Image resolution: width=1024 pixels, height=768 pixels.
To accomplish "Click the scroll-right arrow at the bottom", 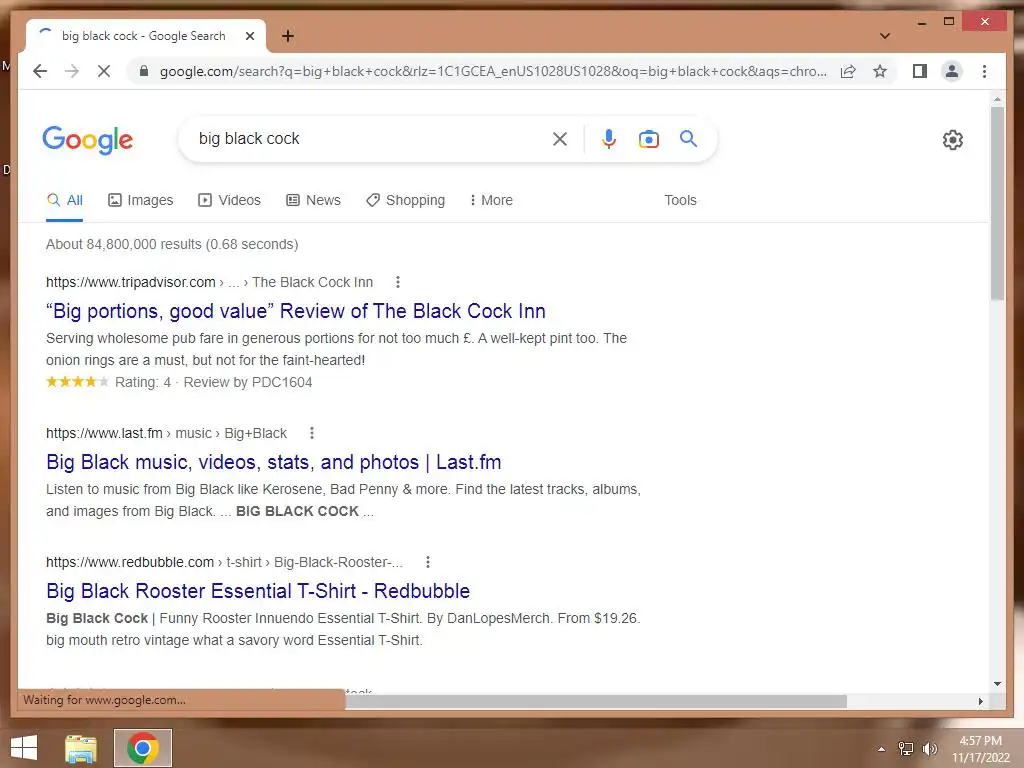I will pyautogui.click(x=980, y=701).
